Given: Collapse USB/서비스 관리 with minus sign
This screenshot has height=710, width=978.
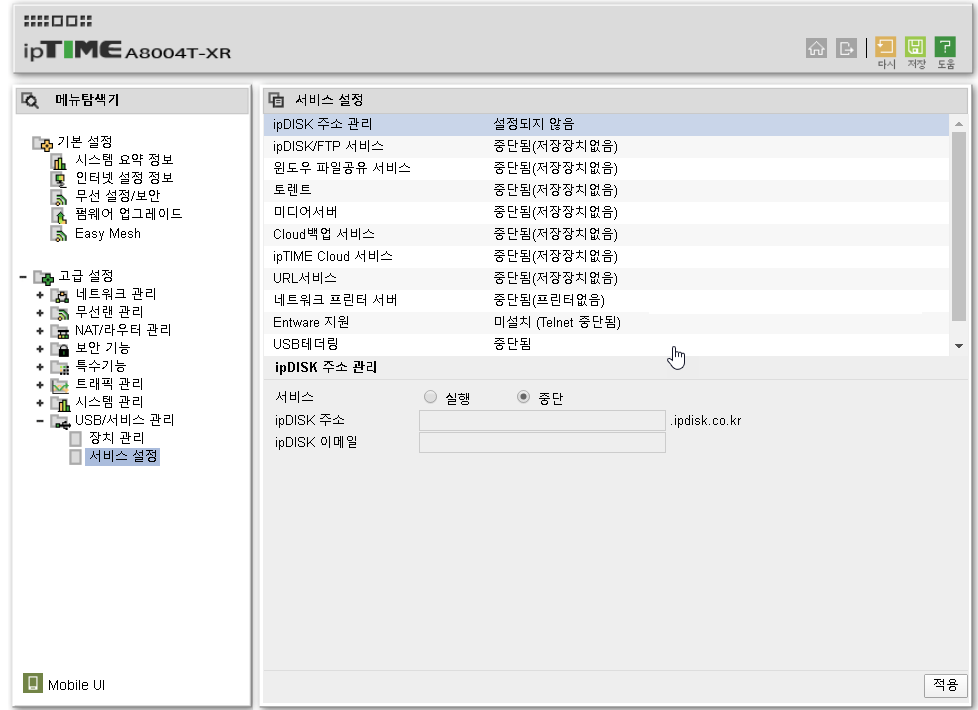Looking at the screenshot, I should [40, 421].
